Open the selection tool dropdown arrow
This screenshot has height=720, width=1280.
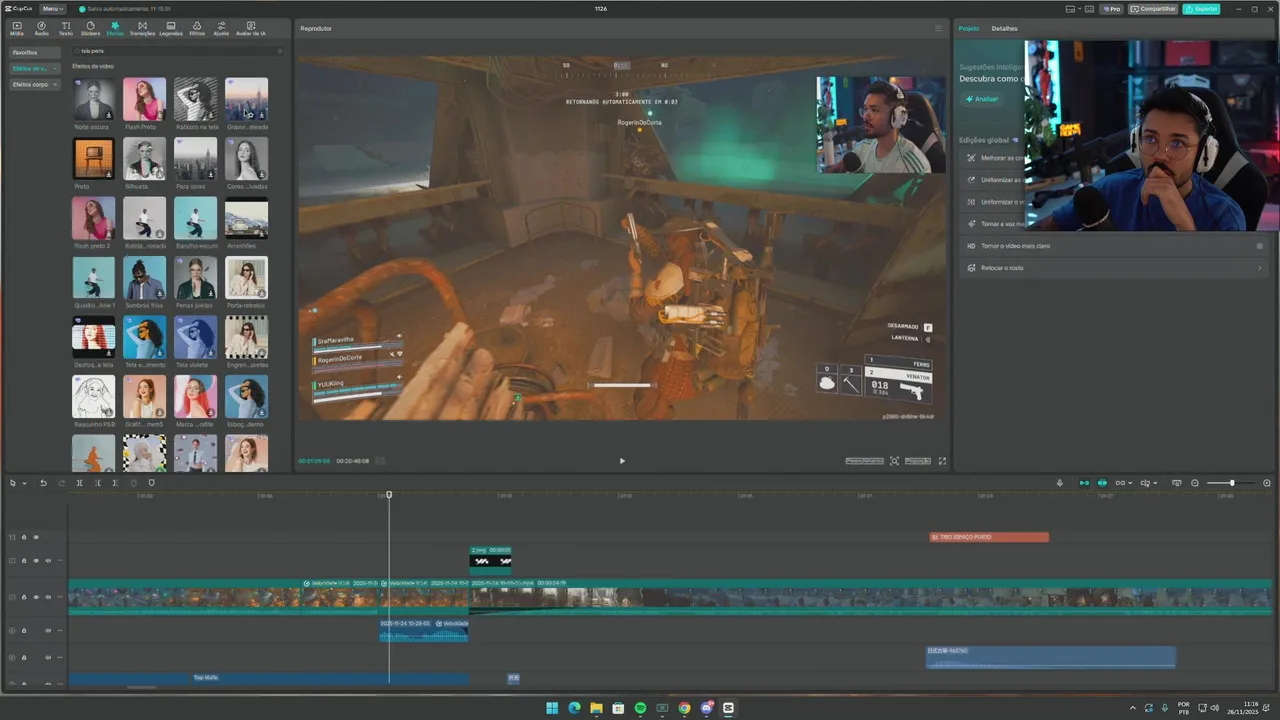[24, 483]
